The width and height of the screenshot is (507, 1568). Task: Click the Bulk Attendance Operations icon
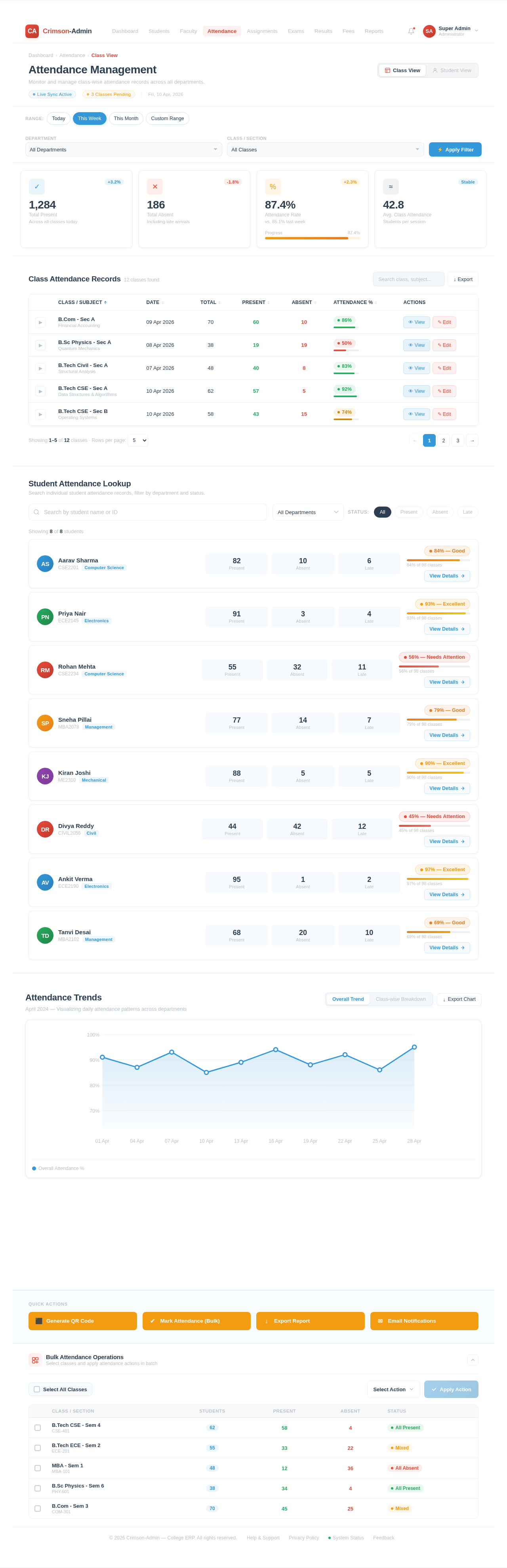tap(35, 1360)
